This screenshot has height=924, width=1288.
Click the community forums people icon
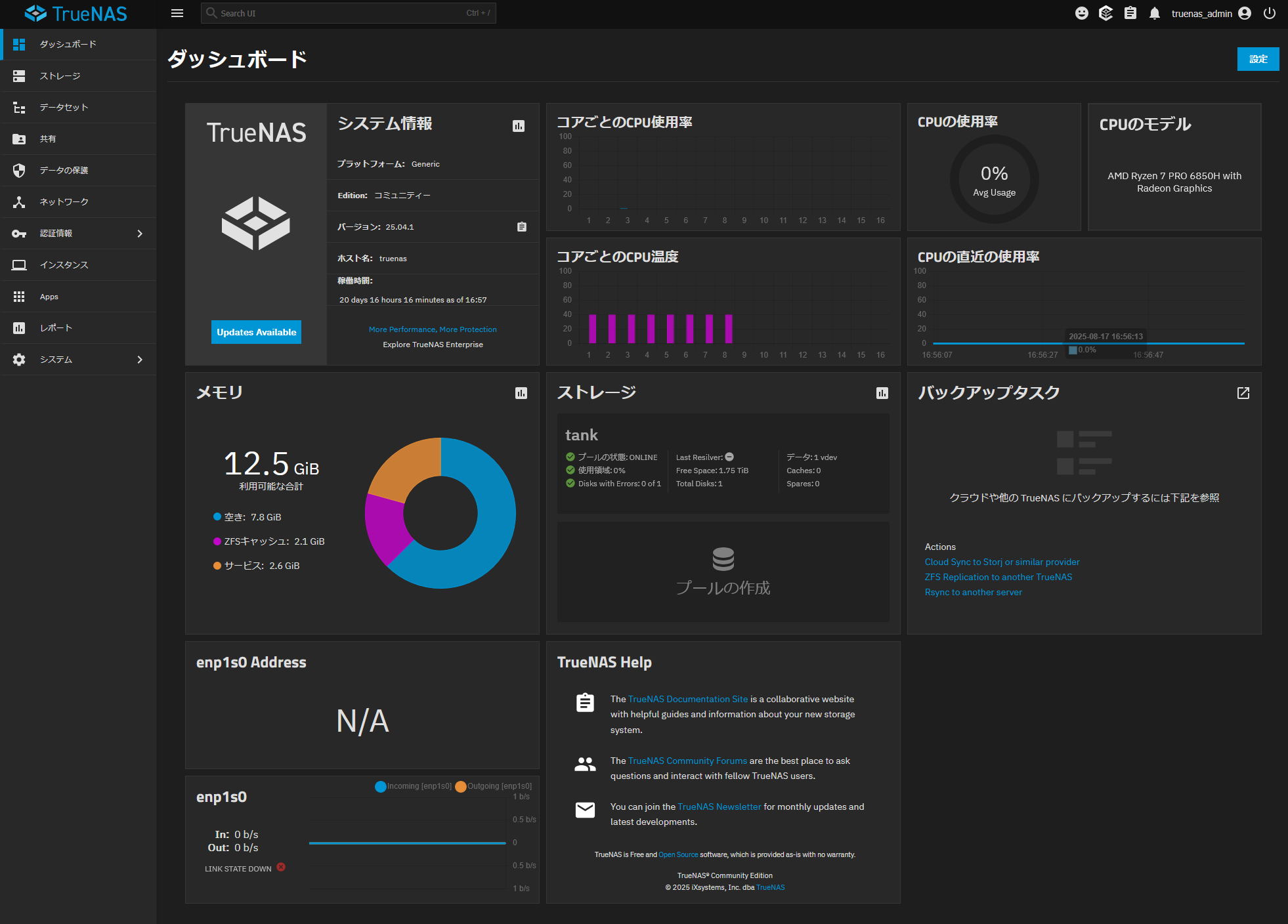[585, 765]
